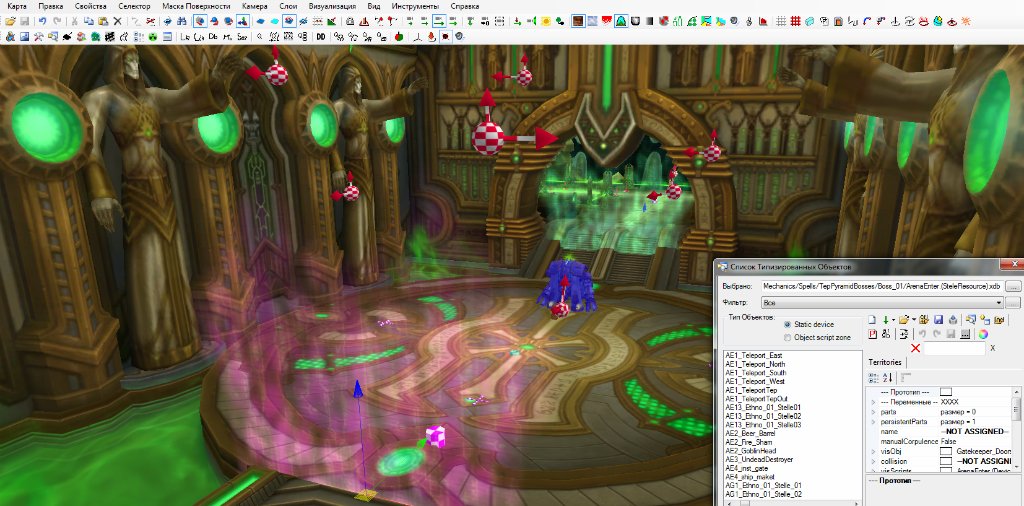Click the undo arrow in main toolbar
The image size is (1024, 506).
click(x=42, y=21)
